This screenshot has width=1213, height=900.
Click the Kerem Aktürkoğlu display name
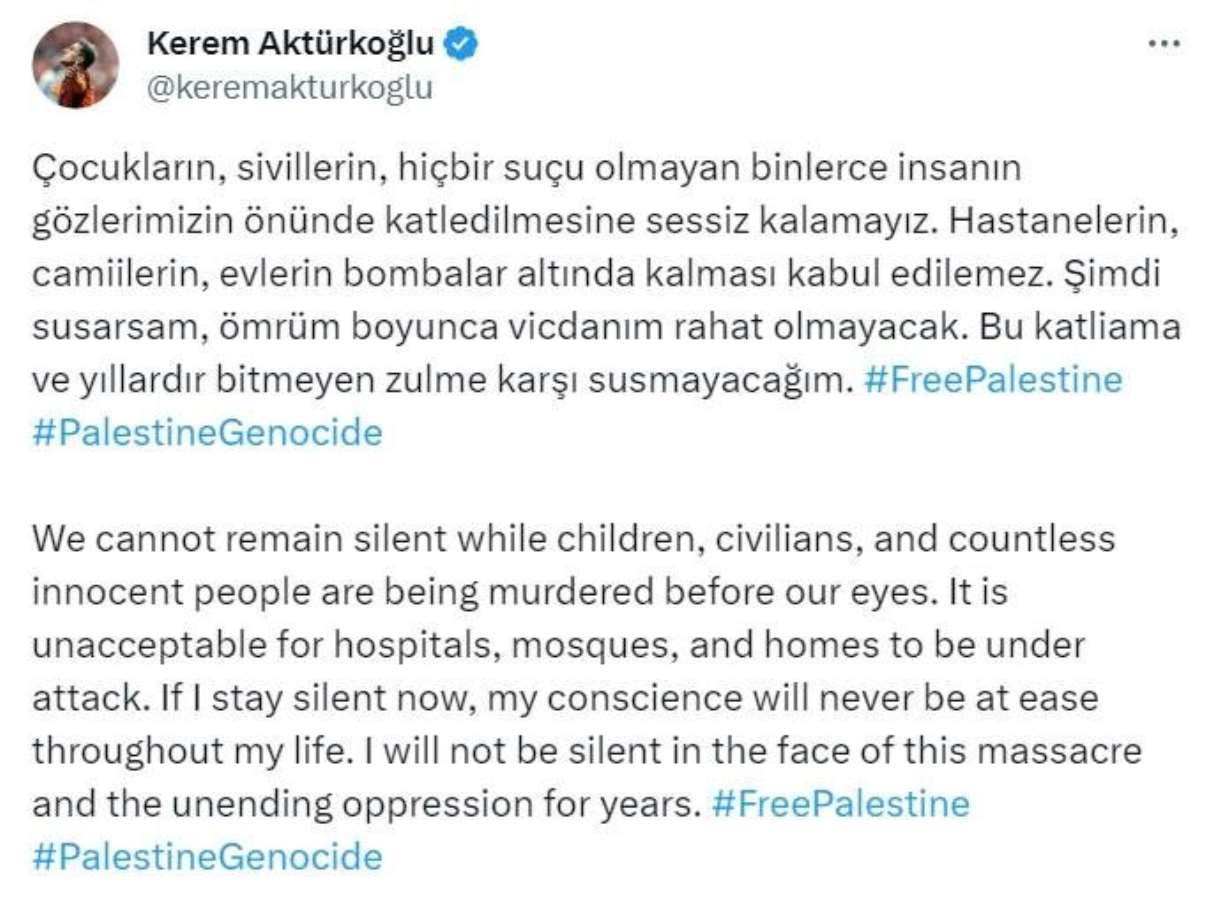(x=291, y=44)
